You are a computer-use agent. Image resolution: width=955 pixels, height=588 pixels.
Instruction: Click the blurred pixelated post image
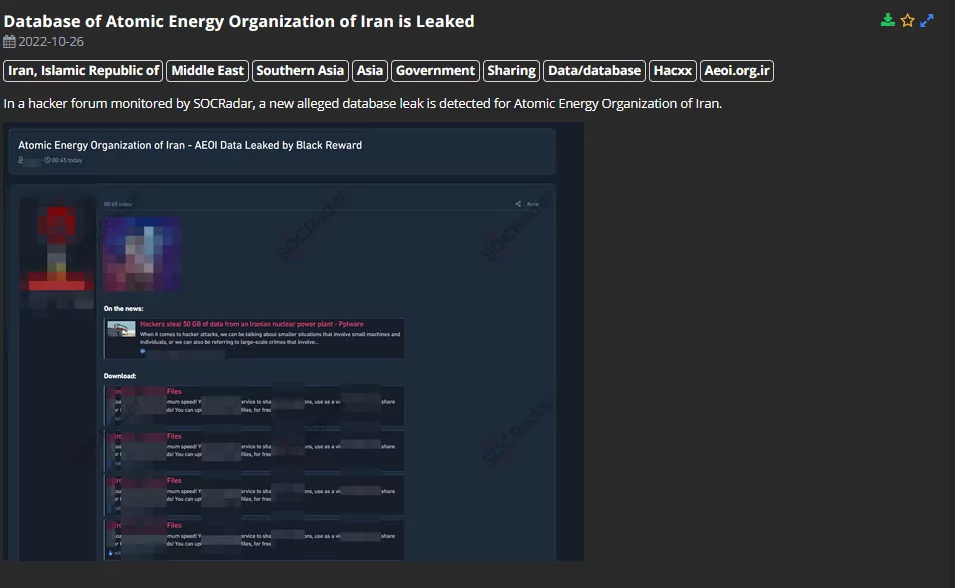click(142, 253)
